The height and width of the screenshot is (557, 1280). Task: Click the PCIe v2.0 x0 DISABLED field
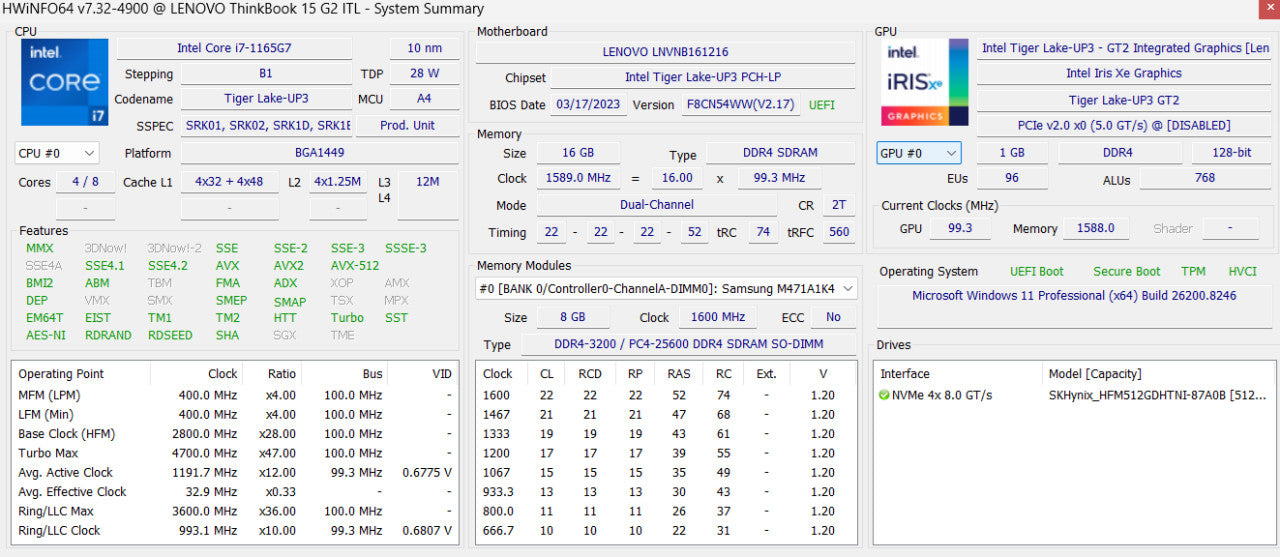click(1125, 125)
